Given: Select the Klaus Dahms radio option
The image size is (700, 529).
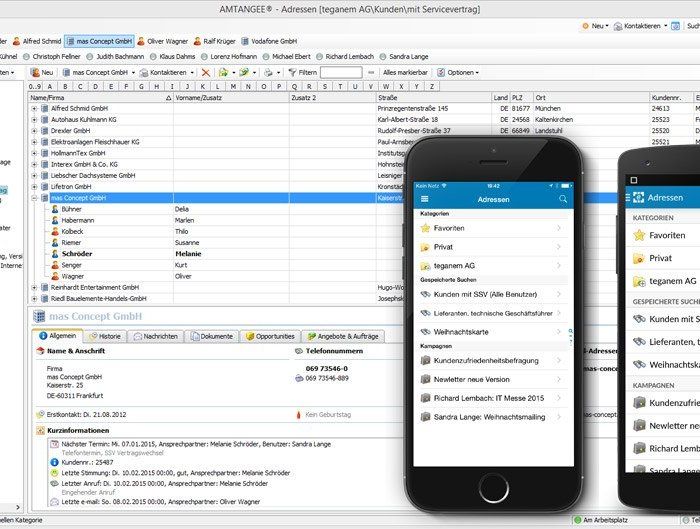Looking at the screenshot, I should (153, 57).
